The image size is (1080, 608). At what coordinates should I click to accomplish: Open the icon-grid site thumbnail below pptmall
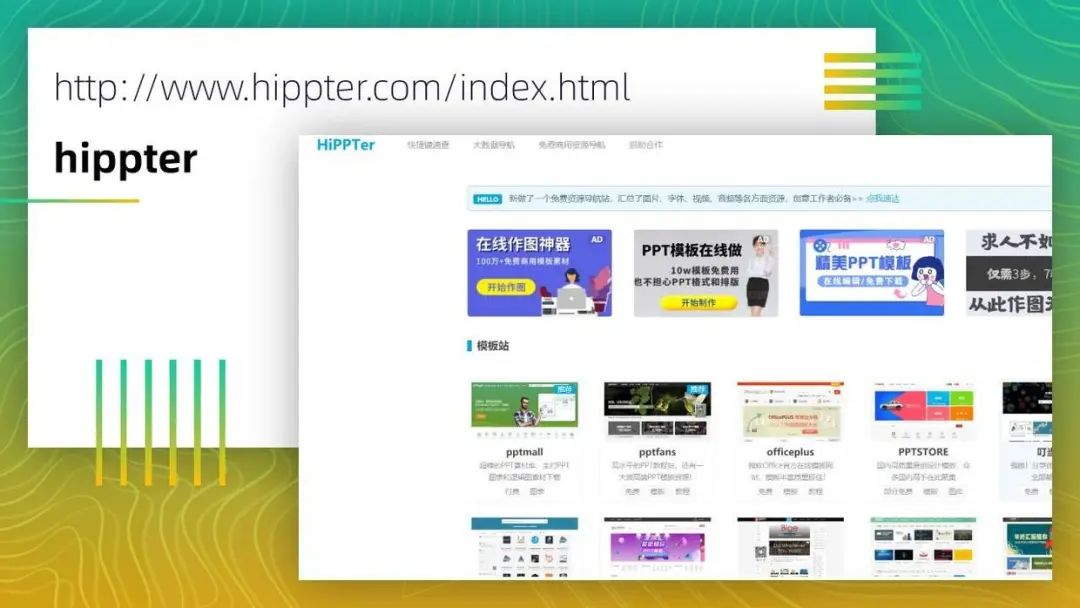[x=524, y=547]
